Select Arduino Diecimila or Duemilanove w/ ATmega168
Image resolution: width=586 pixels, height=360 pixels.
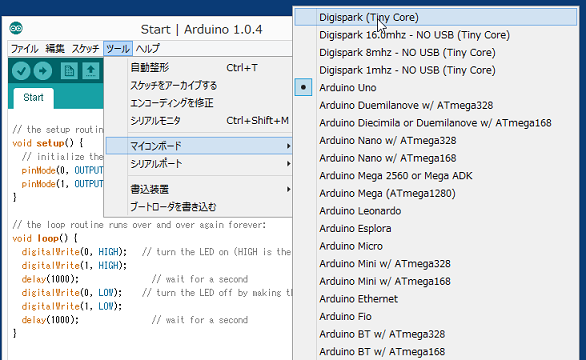click(435, 123)
